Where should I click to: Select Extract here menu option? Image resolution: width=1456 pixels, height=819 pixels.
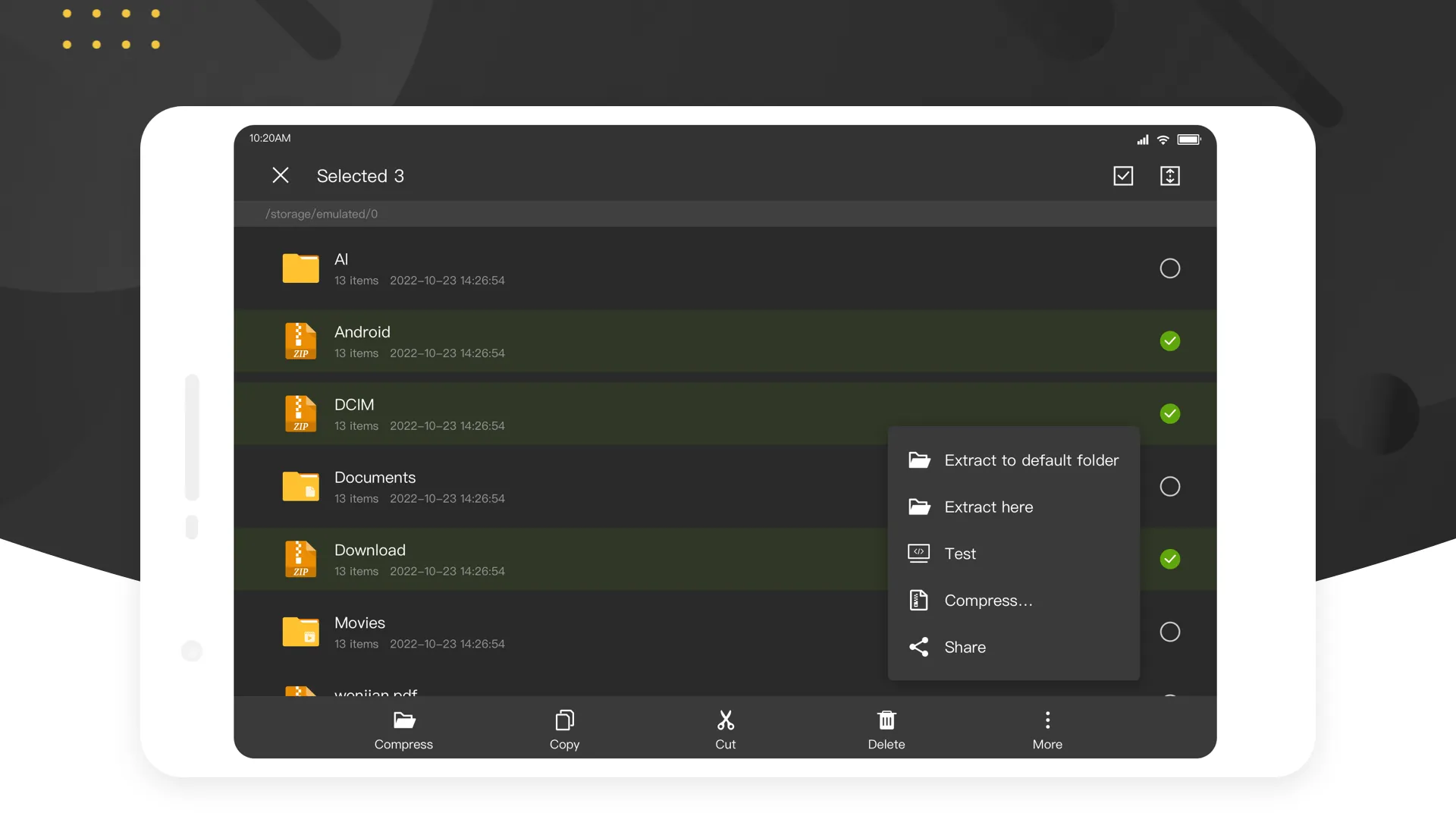coord(989,506)
